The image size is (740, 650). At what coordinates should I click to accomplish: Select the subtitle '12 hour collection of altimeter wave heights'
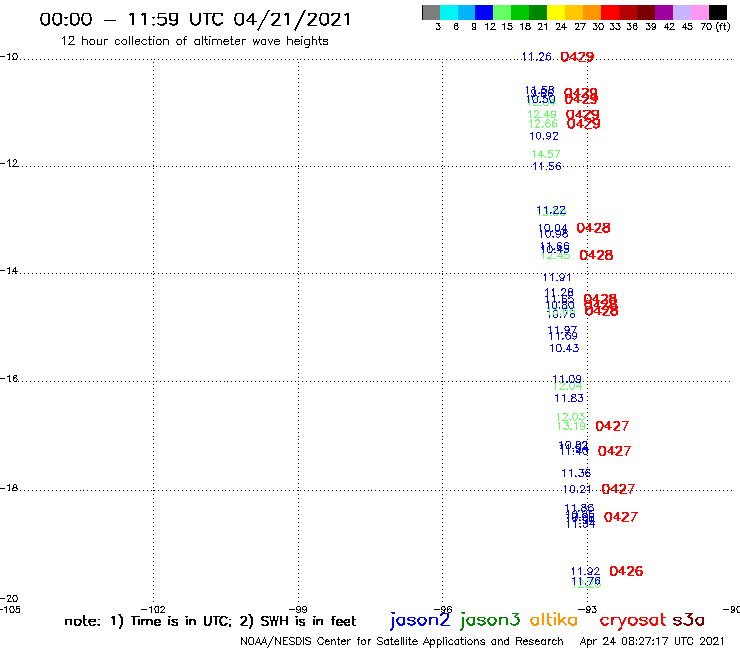194,41
